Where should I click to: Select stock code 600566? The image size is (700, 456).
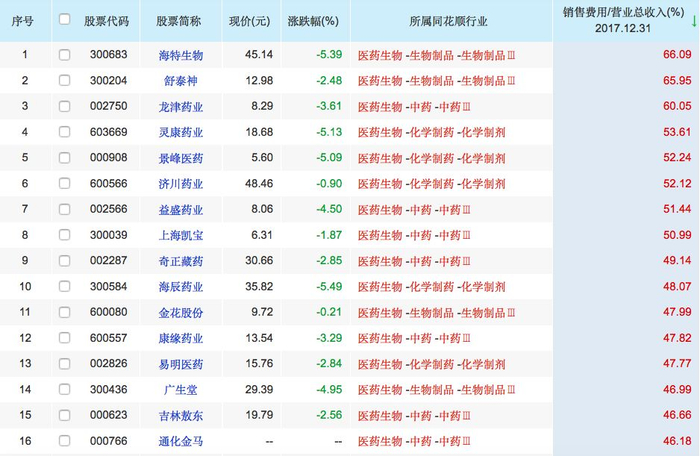(108, 183)
